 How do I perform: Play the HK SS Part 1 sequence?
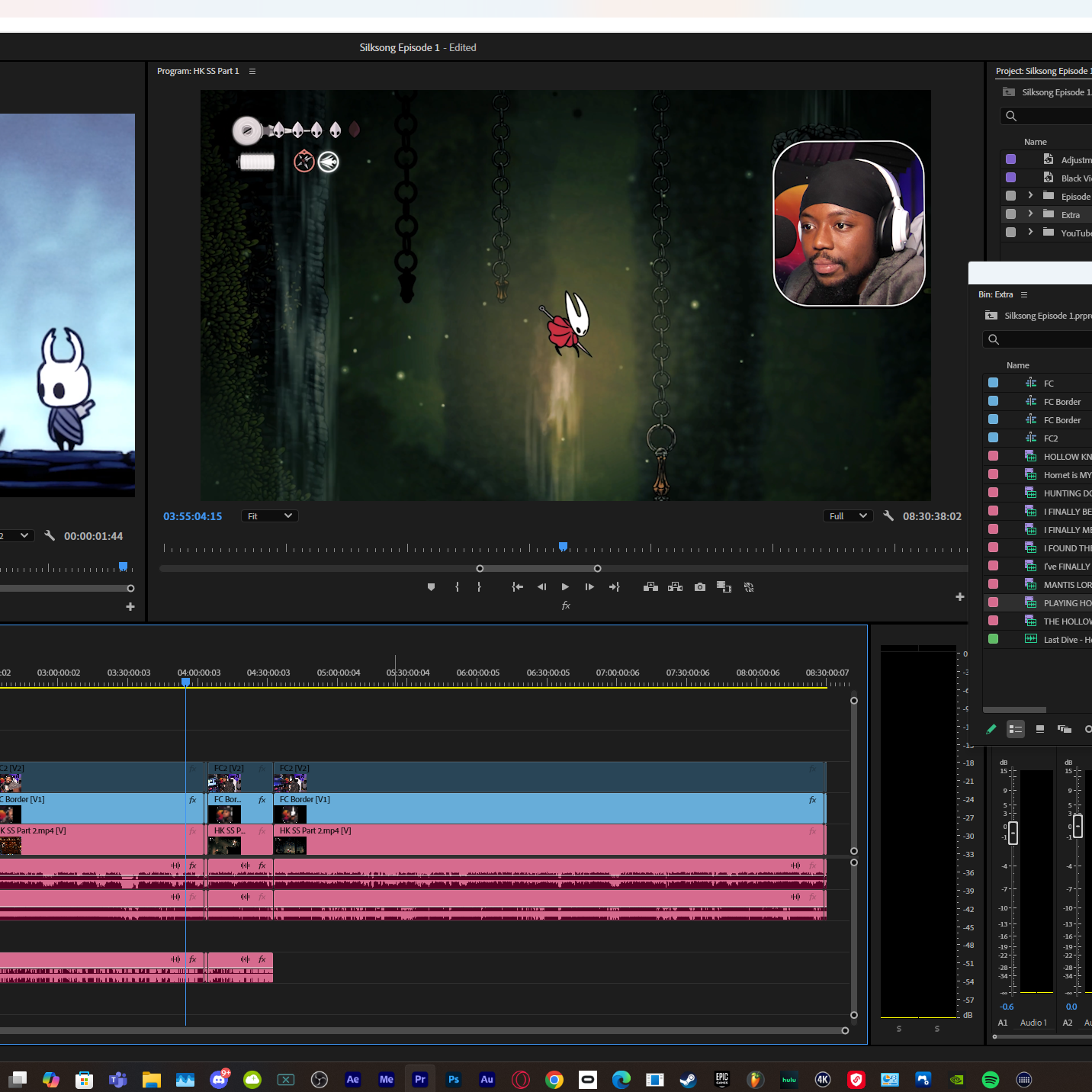[x=565, y=587]
